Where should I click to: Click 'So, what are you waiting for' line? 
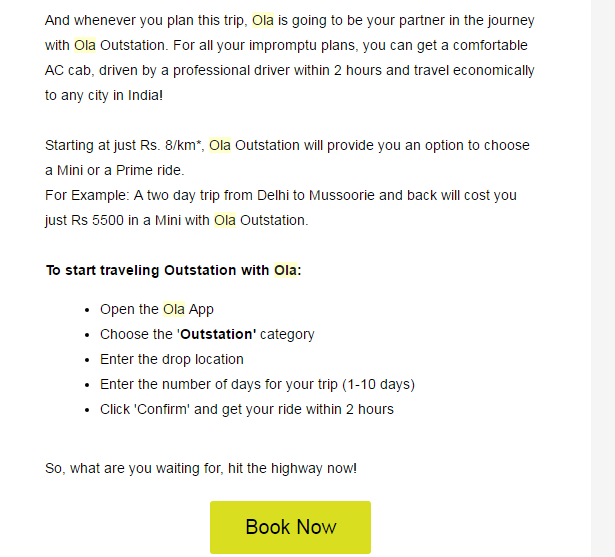point(200,468)
